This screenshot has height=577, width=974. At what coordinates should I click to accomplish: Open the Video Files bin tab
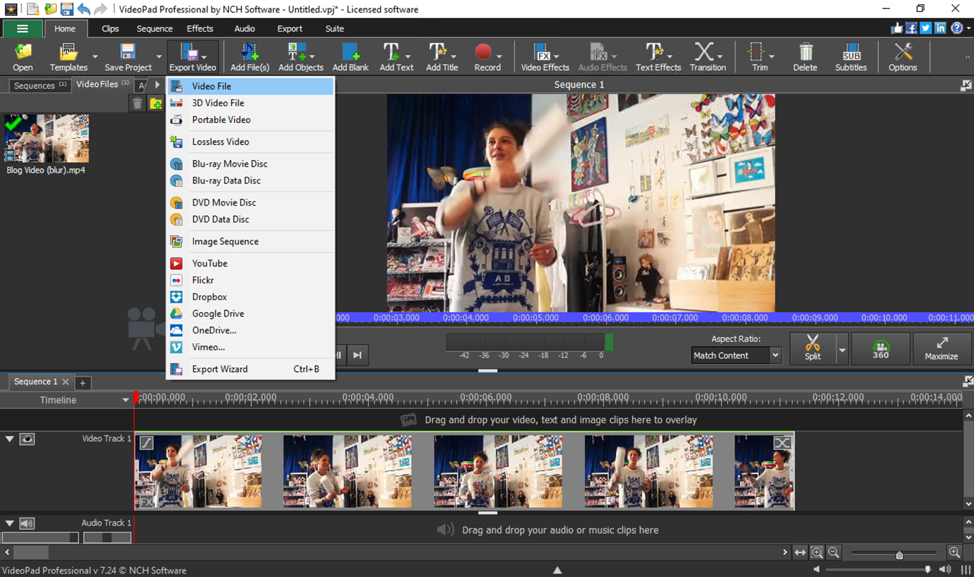(x=102, y=84)
